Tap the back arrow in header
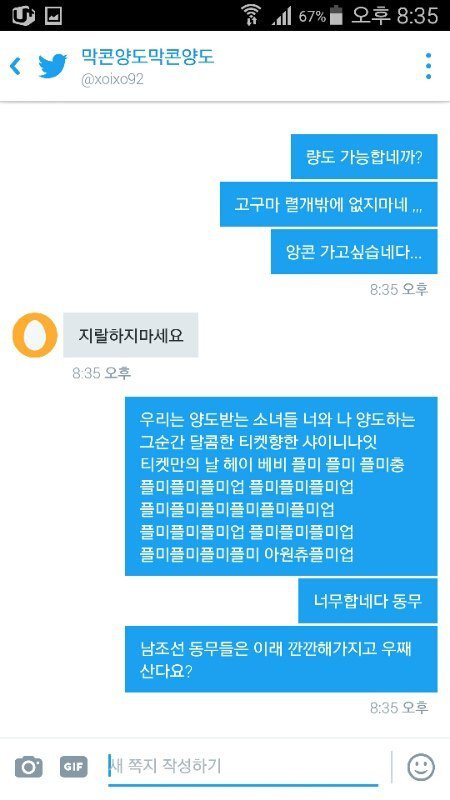 pos(15,66)
